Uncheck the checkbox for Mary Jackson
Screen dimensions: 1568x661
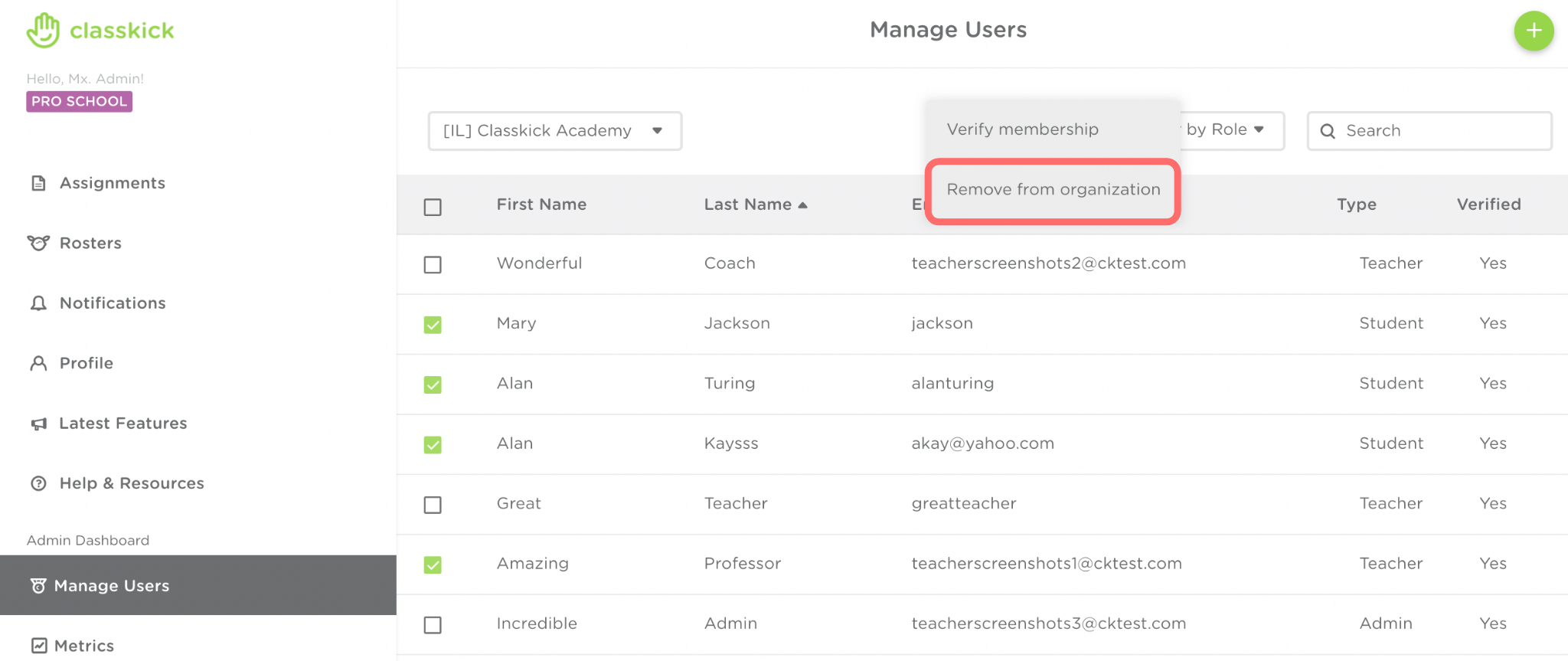tap(433, 325)
